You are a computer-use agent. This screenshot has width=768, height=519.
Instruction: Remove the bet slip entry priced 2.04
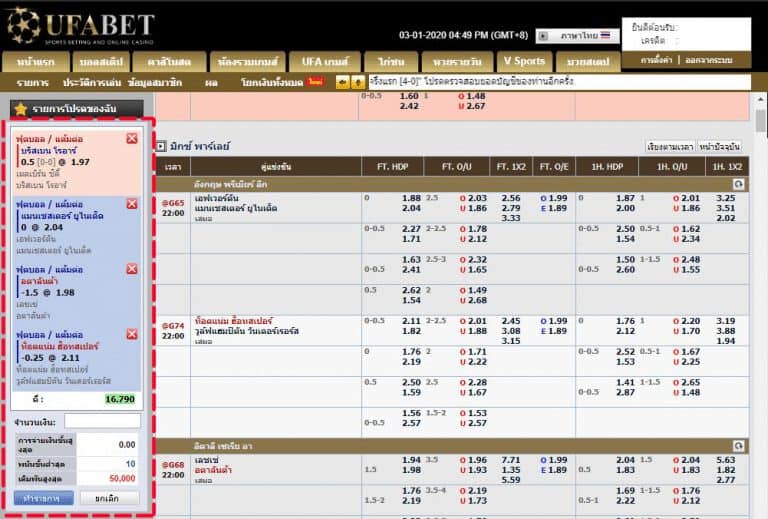[132, 204]
